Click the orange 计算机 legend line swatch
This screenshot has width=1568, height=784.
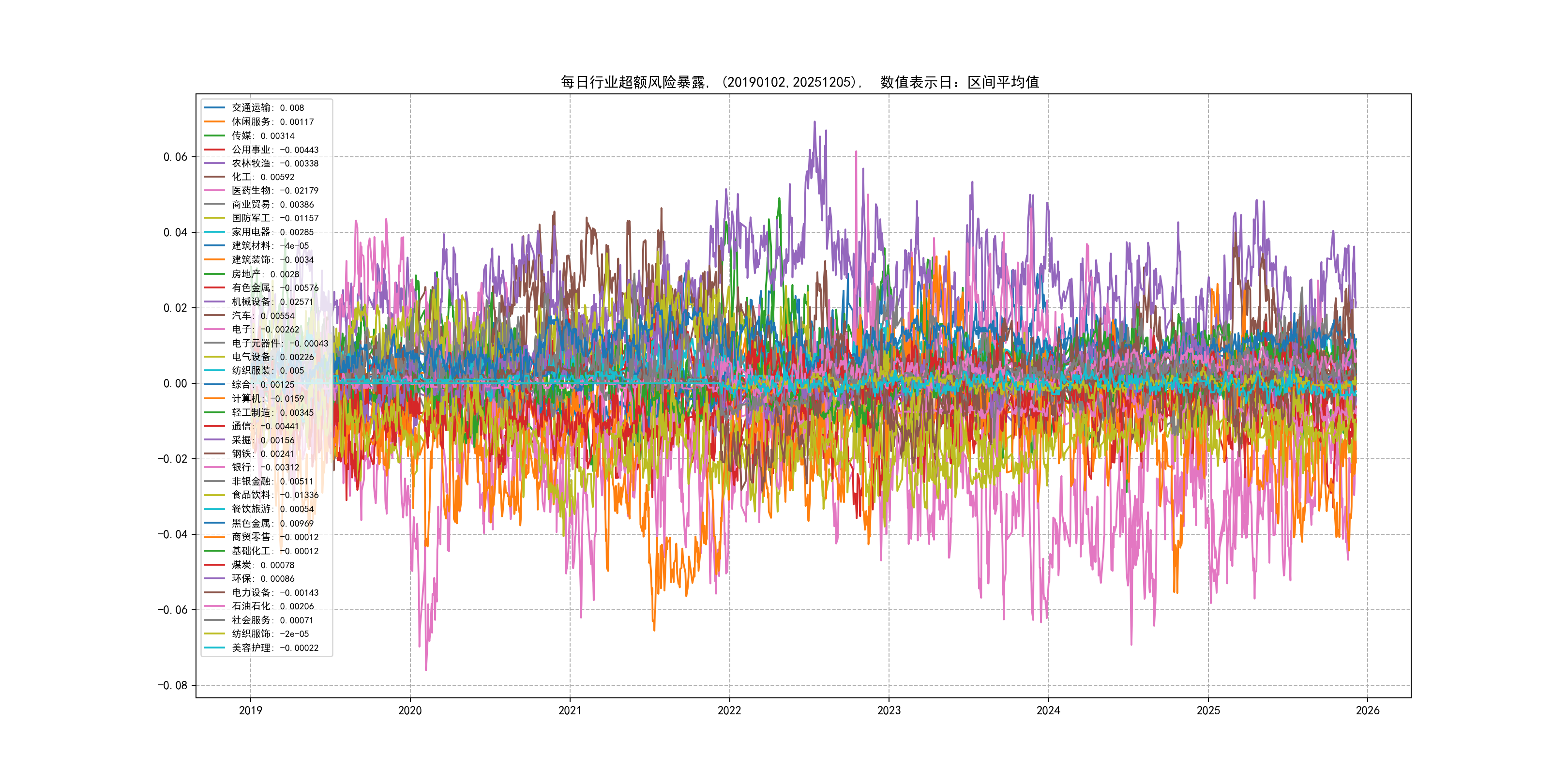(214, 398)
